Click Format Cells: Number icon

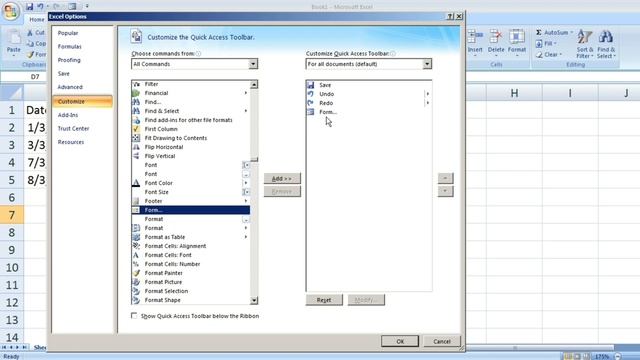point(136,264)
